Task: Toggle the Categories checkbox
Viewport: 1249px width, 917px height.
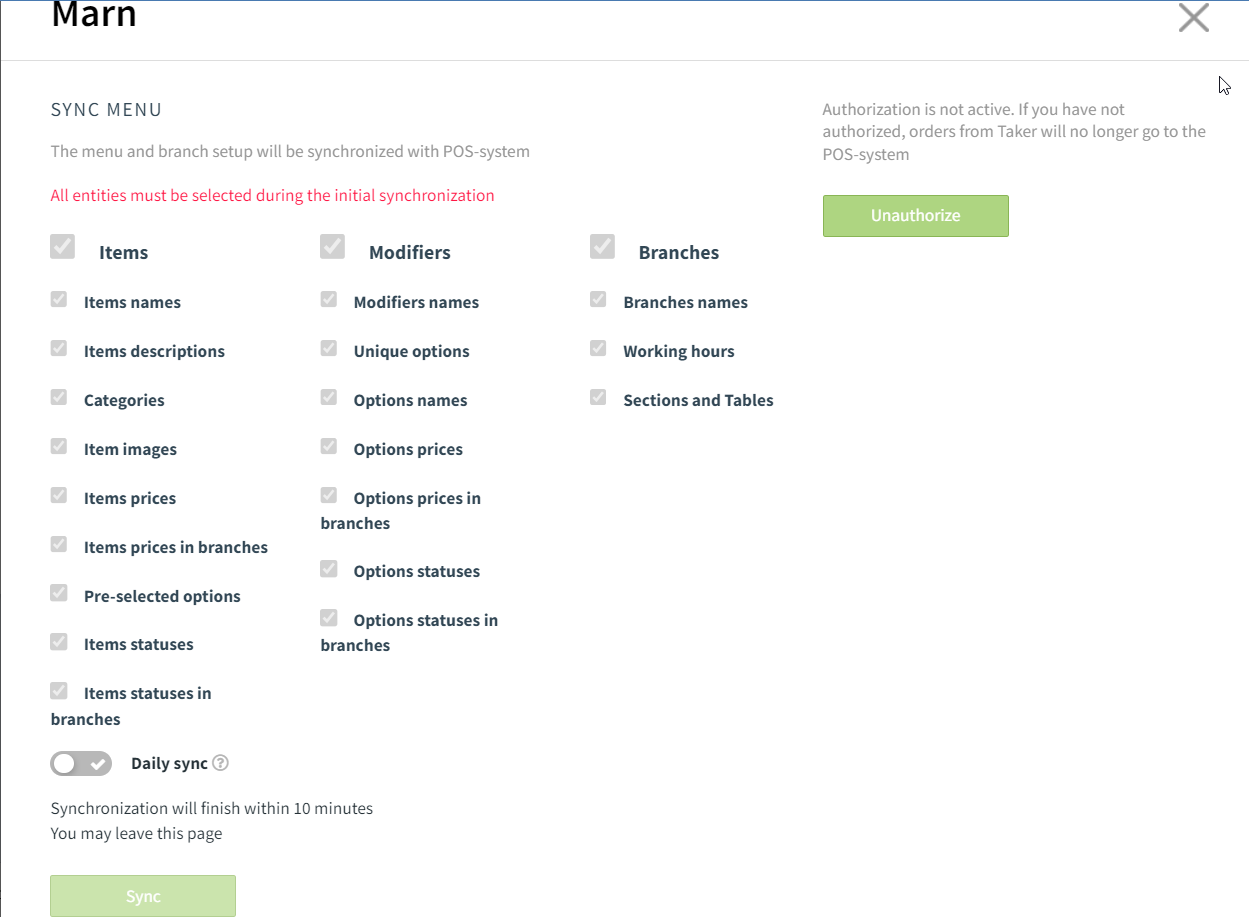Action: 59,397
